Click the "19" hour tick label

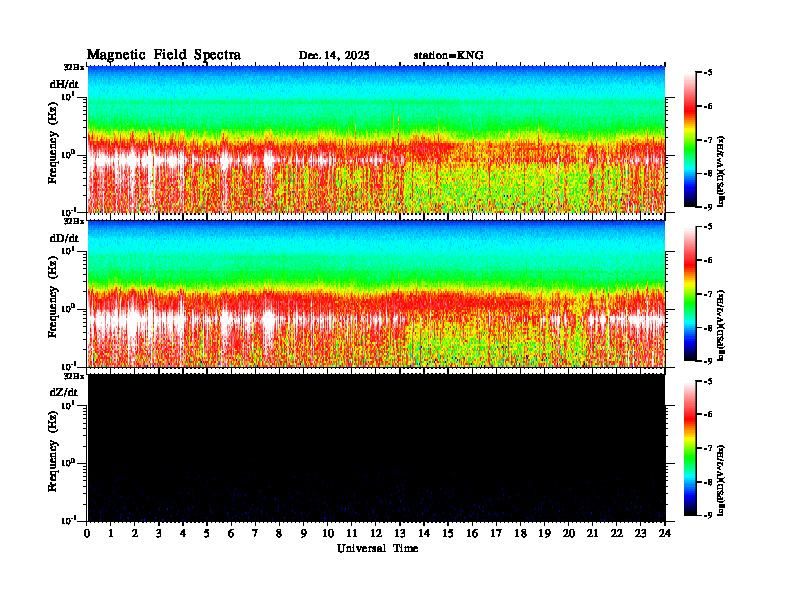pos(544,533)
